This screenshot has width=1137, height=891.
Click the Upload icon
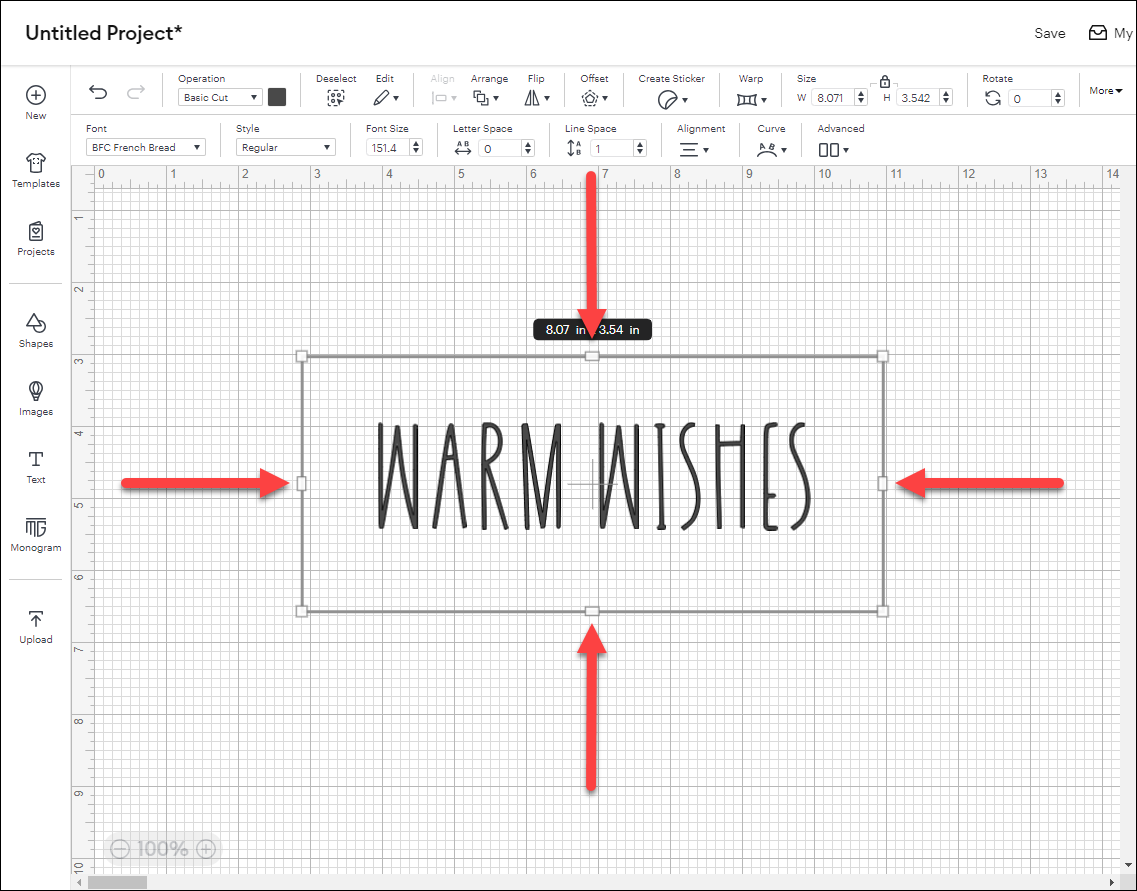point(36,626)
